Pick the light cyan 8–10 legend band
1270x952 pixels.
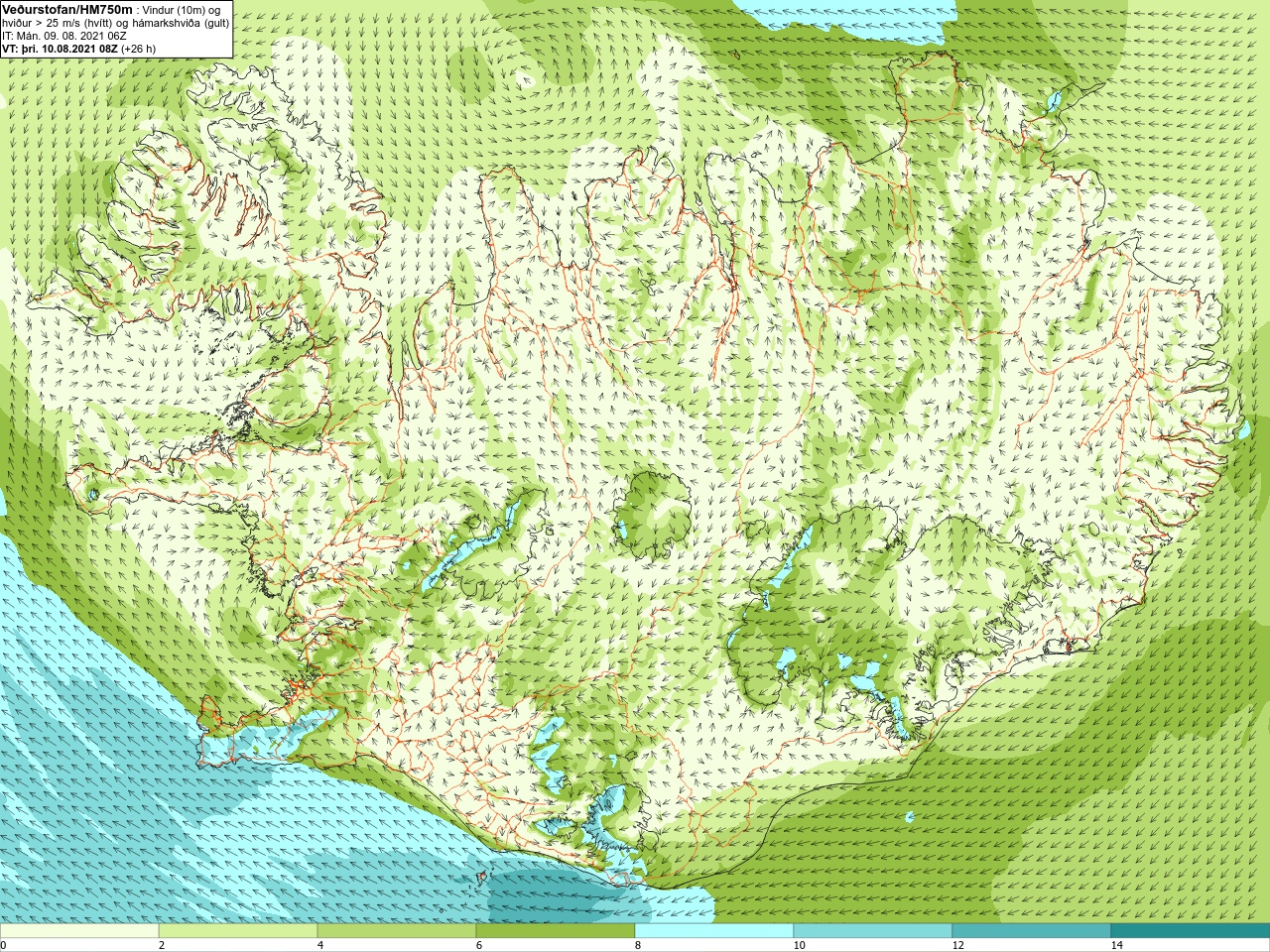[714, 931]
